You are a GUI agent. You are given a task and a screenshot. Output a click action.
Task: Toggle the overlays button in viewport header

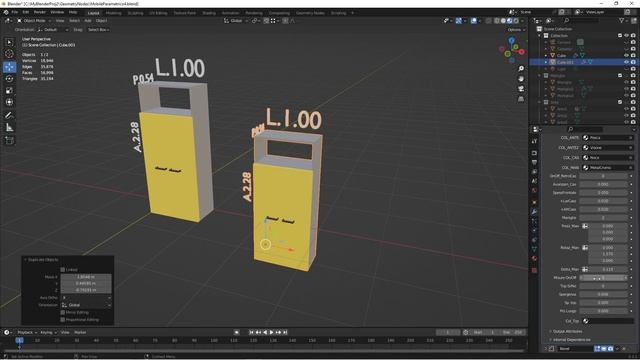pos(473,20)
